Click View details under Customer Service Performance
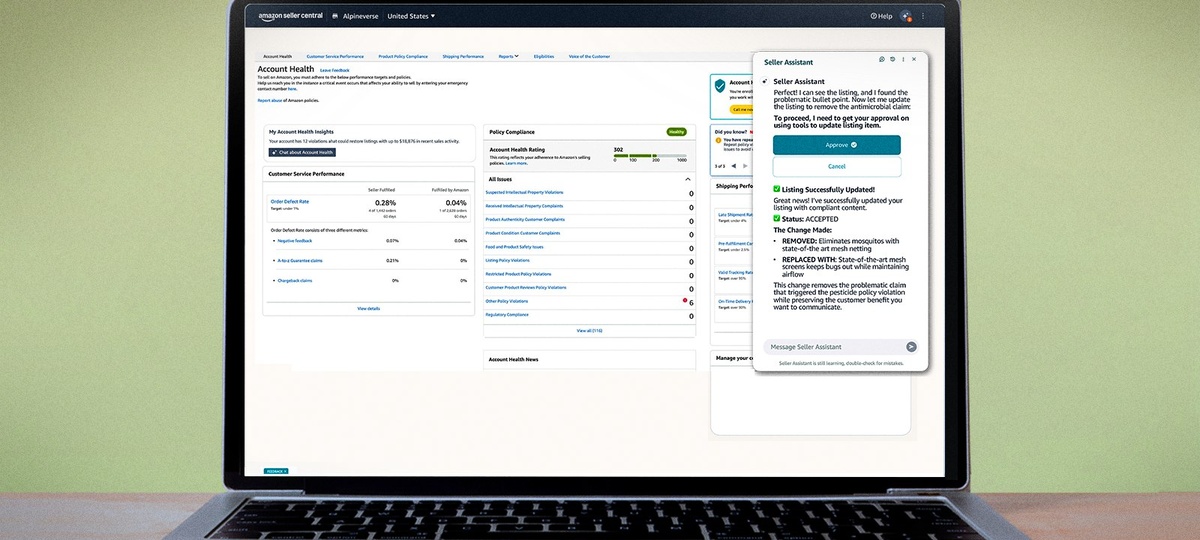 pos(368,308)
